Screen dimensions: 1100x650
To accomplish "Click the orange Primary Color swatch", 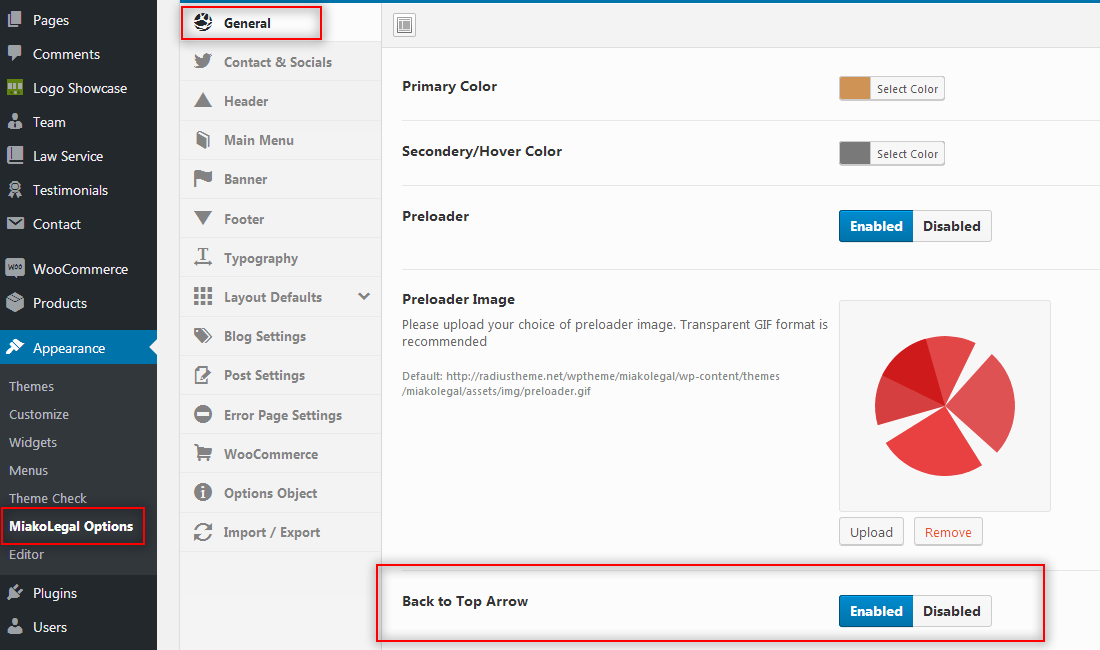I will coord(855,88).
